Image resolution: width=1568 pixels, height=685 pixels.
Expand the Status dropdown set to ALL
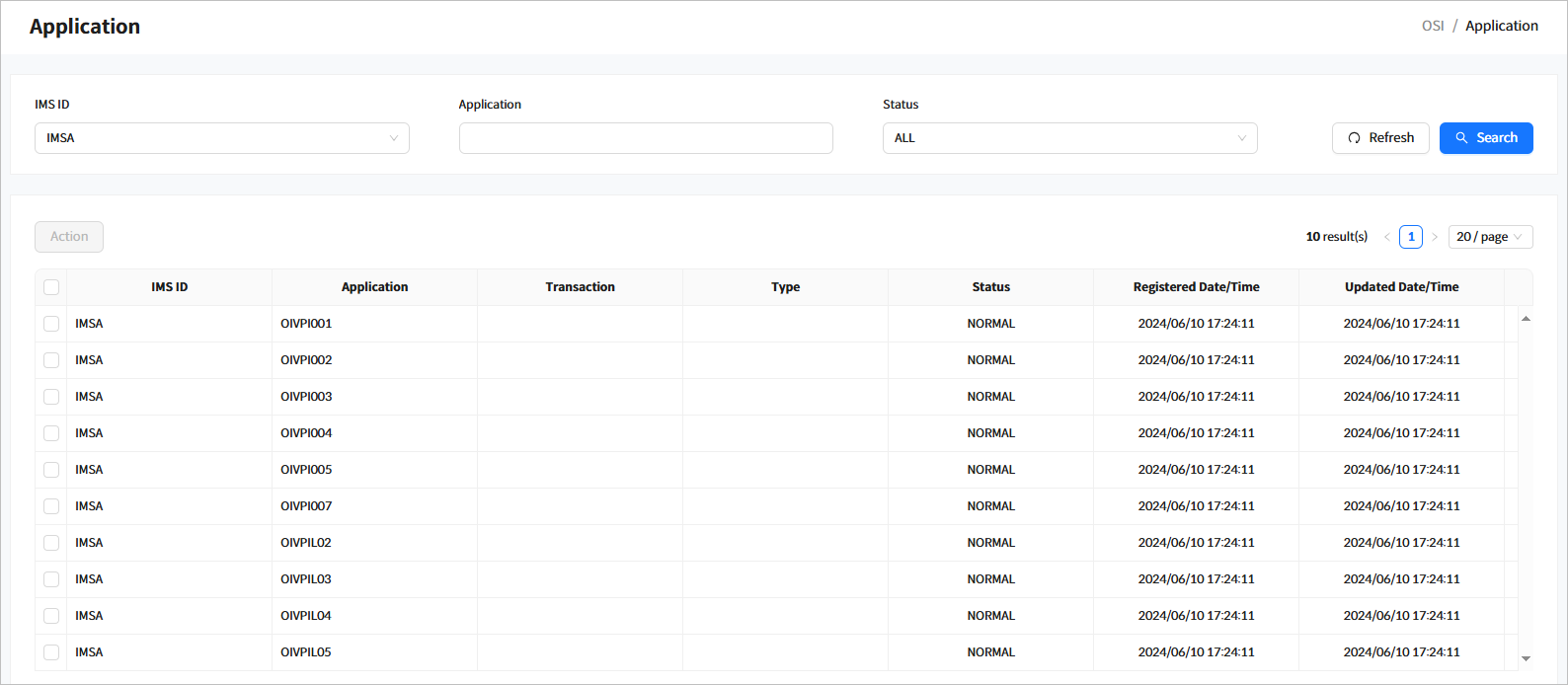1069,138
